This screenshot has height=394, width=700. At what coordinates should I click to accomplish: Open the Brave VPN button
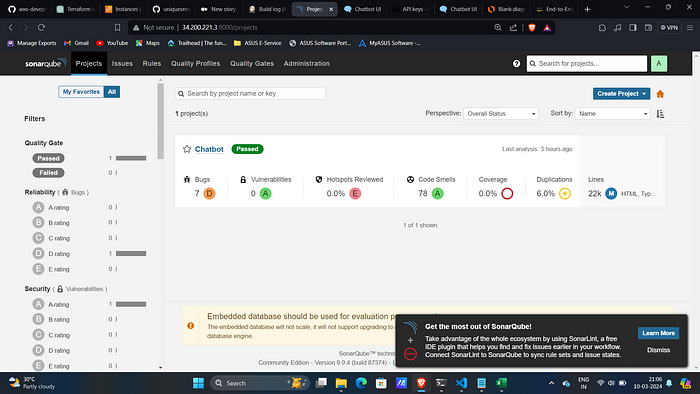click(x=669, y=27)
